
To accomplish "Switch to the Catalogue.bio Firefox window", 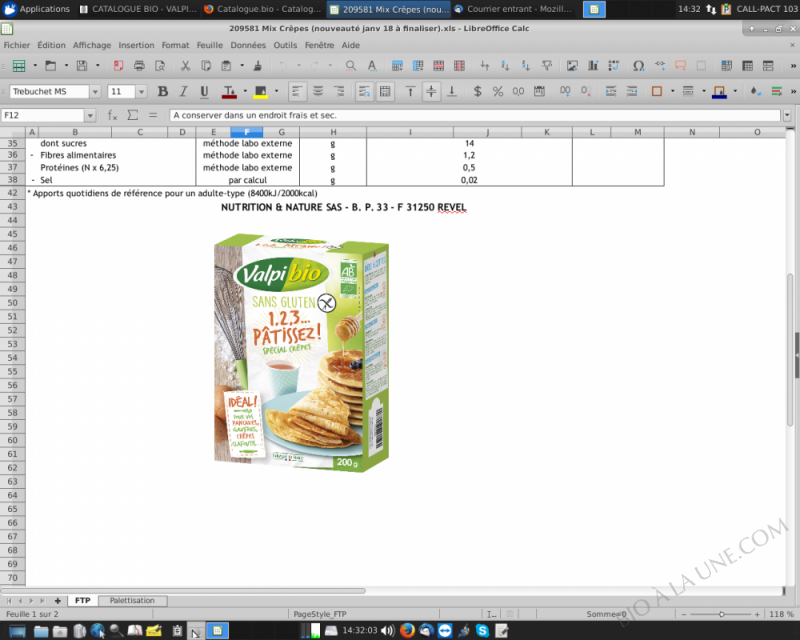I will point(263,9).
